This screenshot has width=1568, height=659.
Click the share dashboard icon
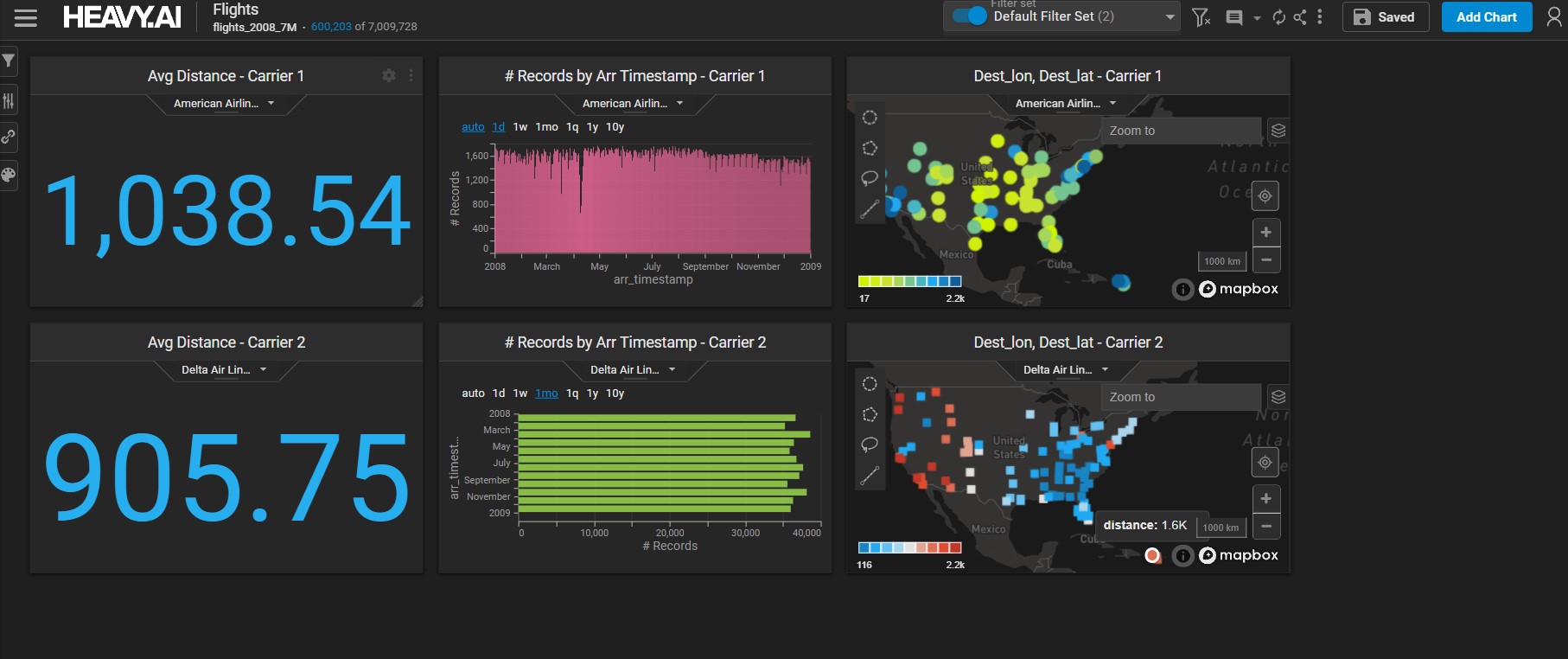coord(1299,17)
